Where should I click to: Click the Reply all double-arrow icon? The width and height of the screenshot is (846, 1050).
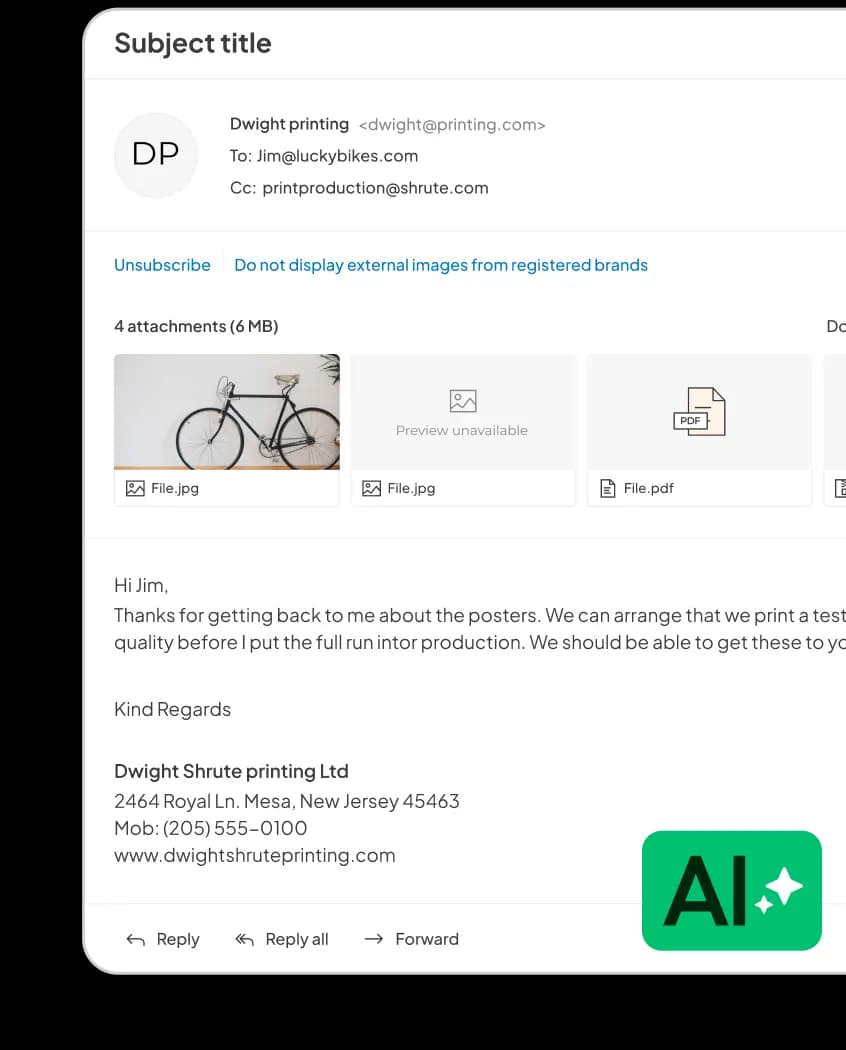point(244,939)
